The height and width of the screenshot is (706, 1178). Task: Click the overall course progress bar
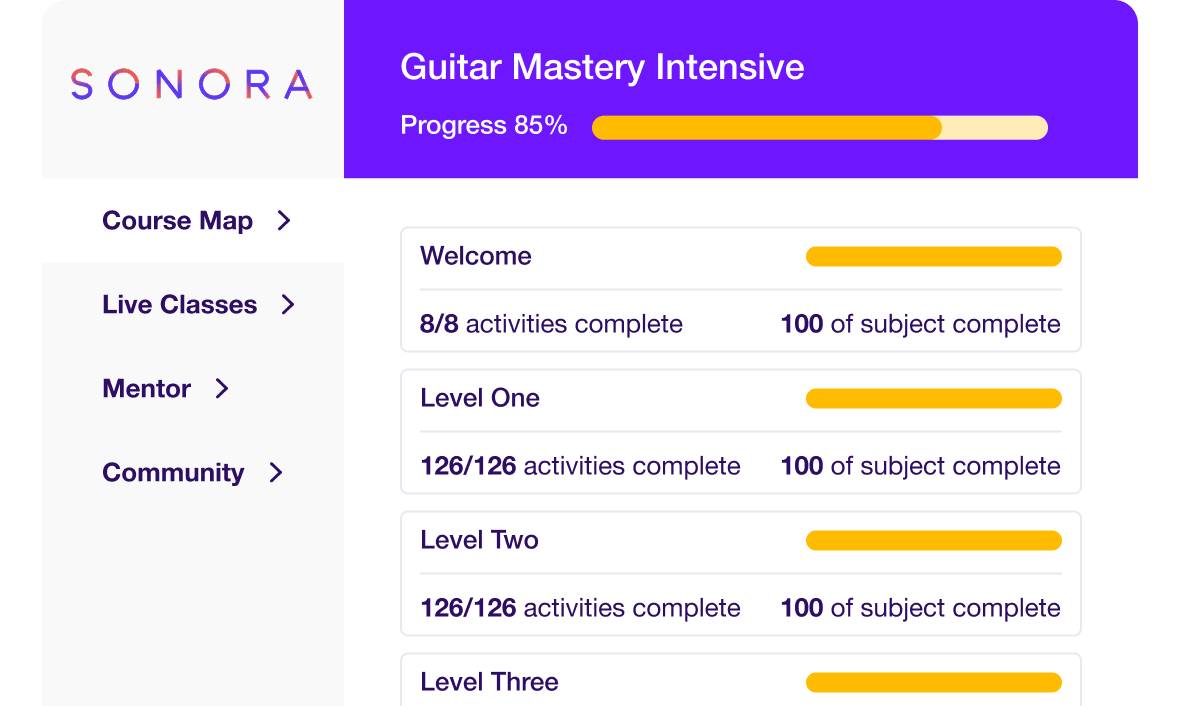(x=819, y=128)
